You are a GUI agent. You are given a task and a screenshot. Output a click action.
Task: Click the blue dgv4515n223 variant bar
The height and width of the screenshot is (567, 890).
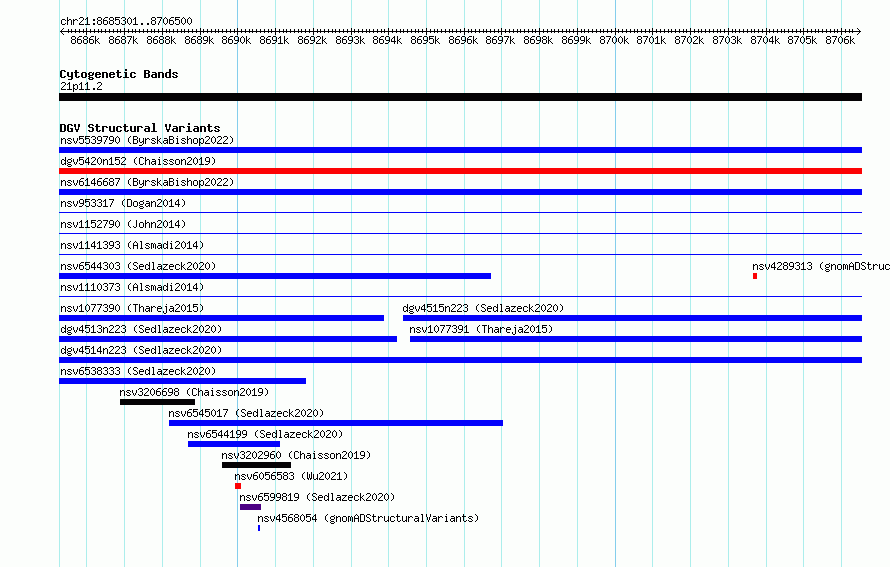tap(632, 318)
